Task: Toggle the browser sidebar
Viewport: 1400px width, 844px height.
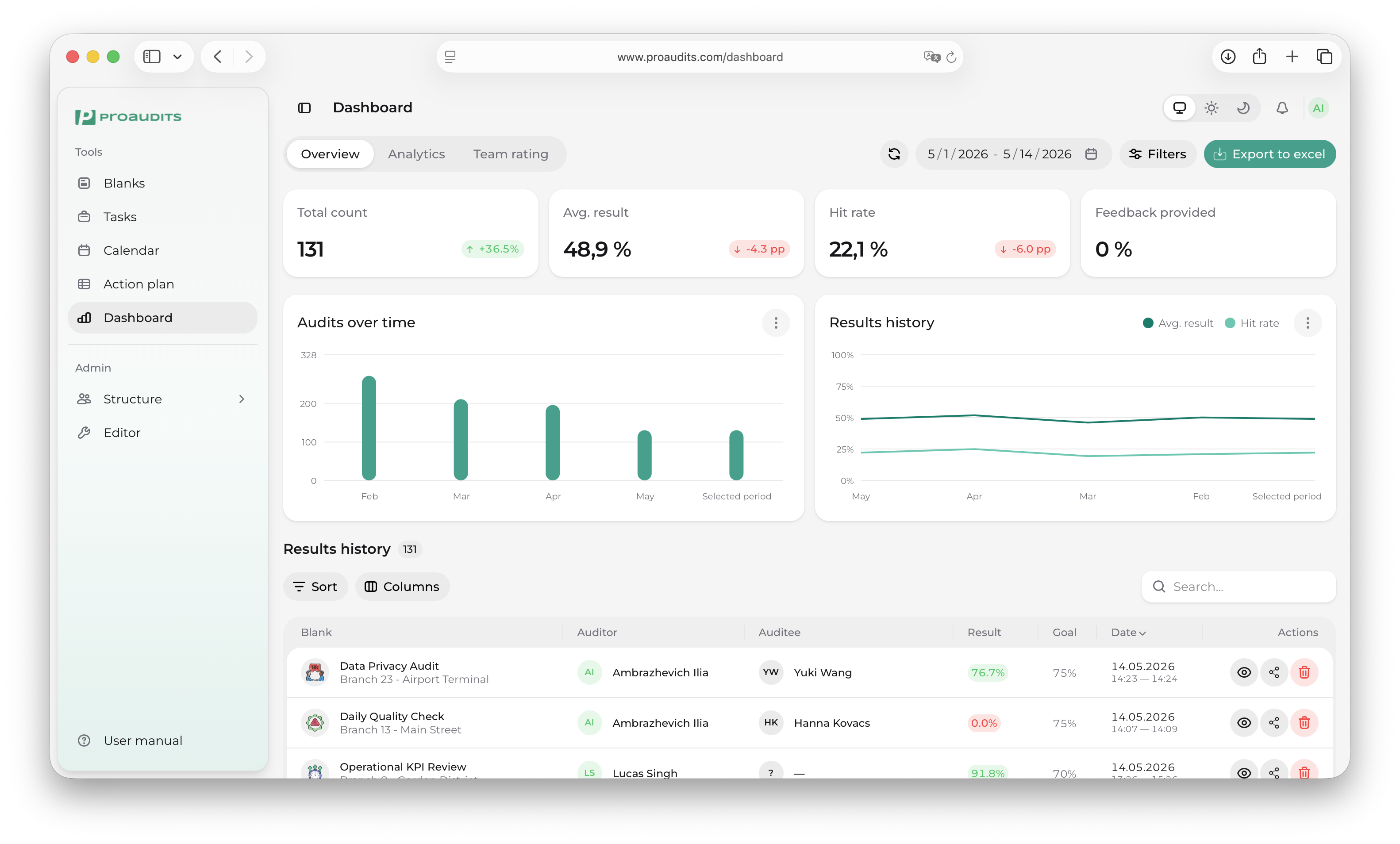Action: tap(152, 57)
